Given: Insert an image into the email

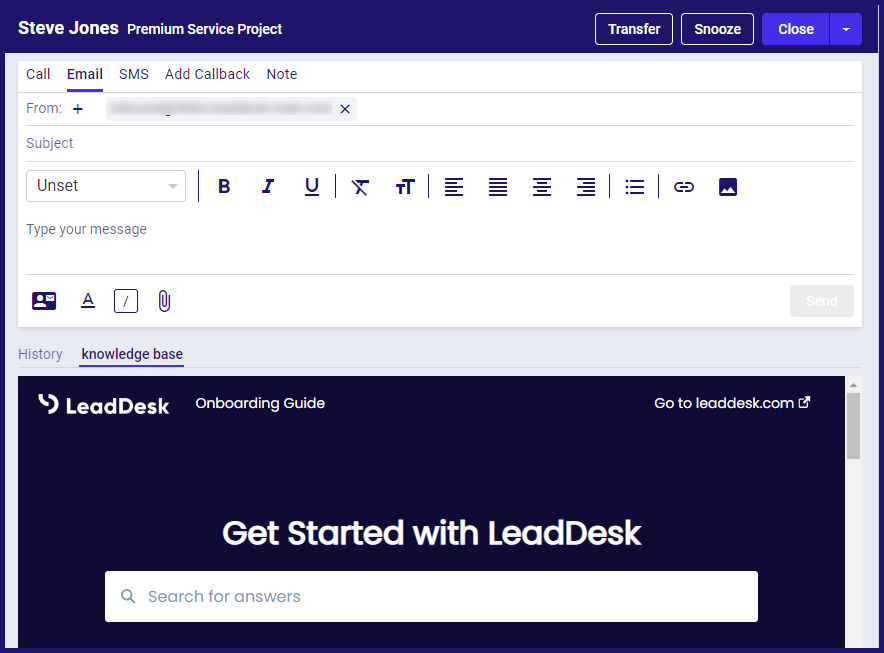Looking at the screenshot, I should tap(728, 187).
